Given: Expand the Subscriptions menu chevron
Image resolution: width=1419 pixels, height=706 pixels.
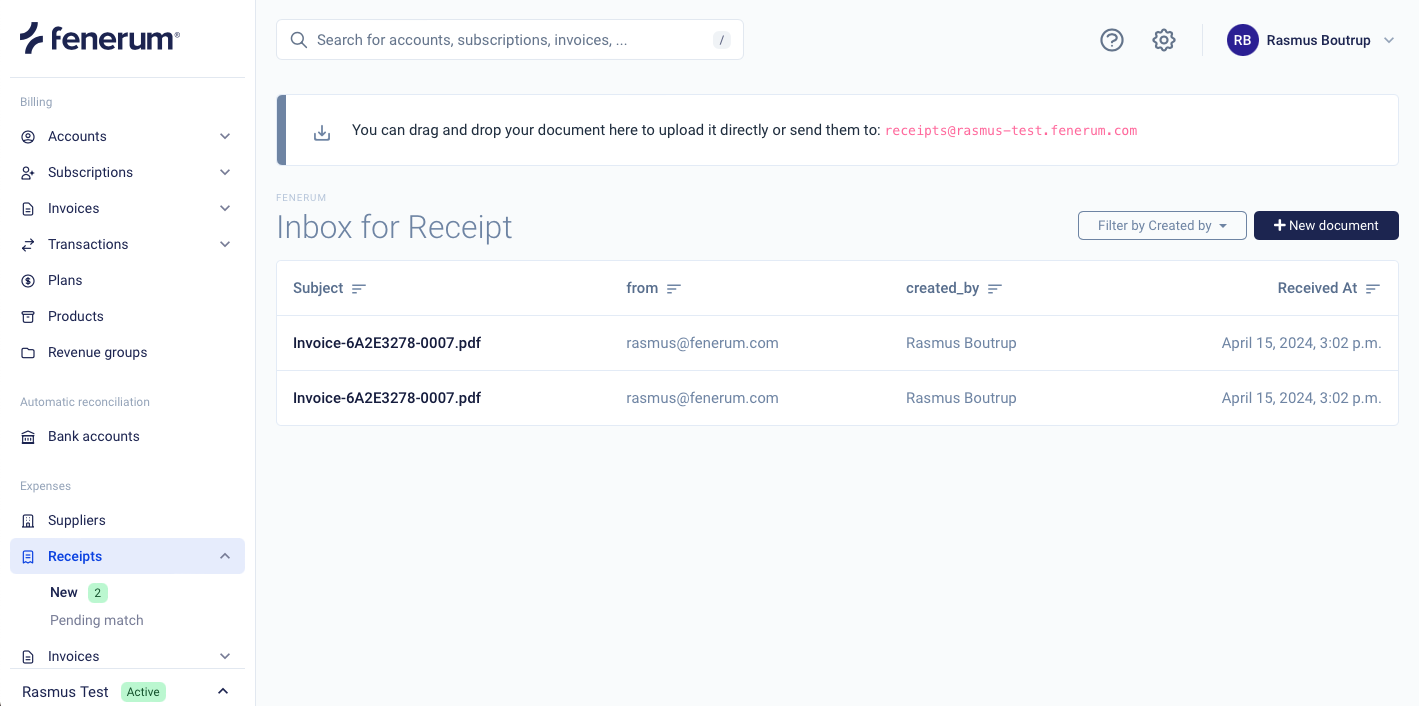Looking at the screenshot, I should [225, 172].
